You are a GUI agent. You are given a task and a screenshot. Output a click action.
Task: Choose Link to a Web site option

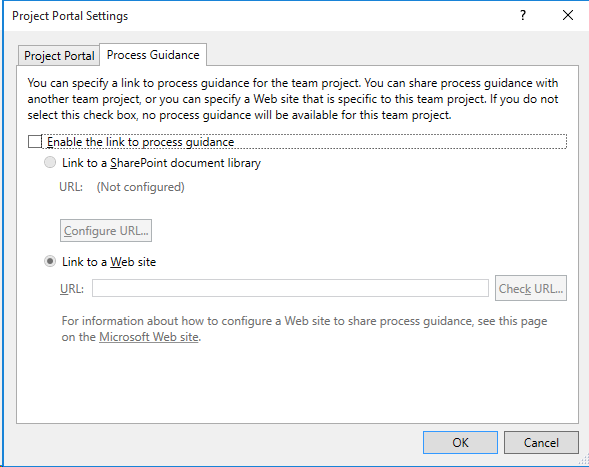[50, 261]
